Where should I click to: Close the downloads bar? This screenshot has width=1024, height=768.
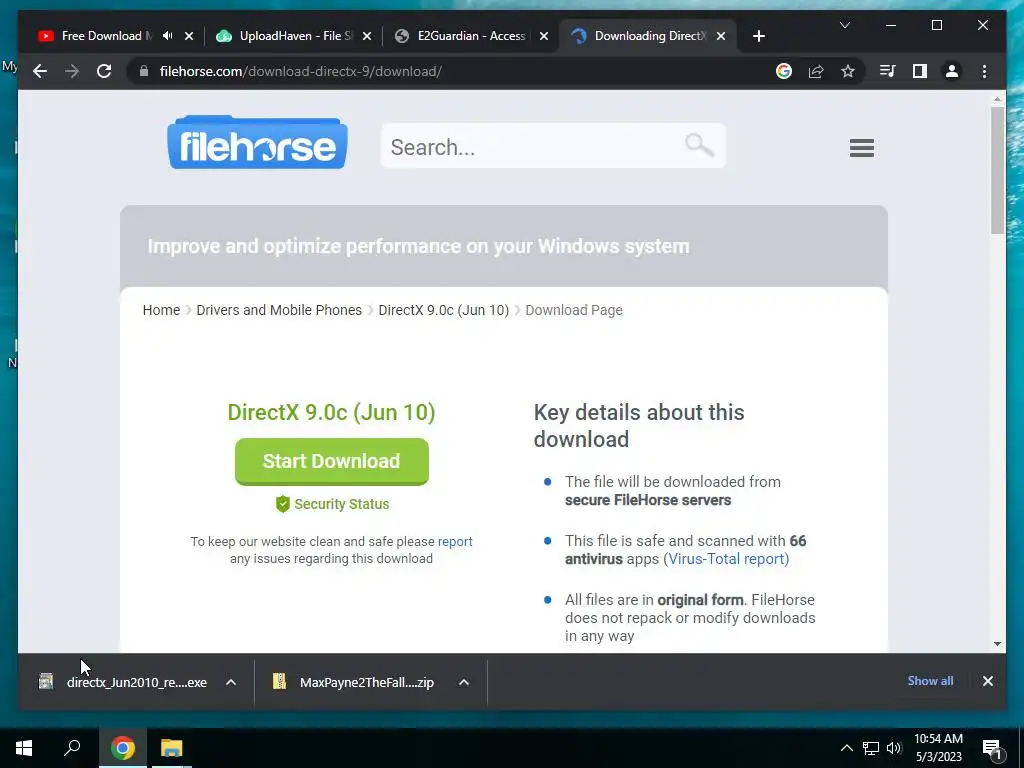click(987, 681)
